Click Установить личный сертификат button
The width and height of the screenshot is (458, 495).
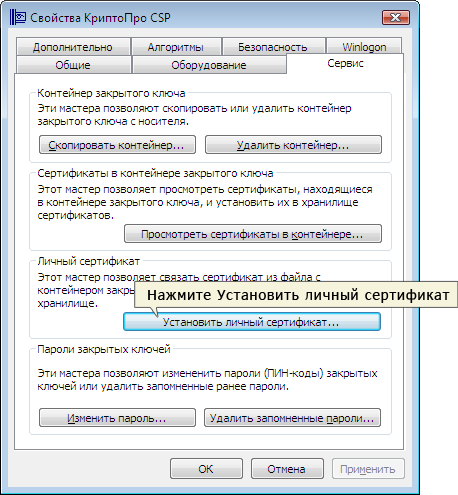252,322
